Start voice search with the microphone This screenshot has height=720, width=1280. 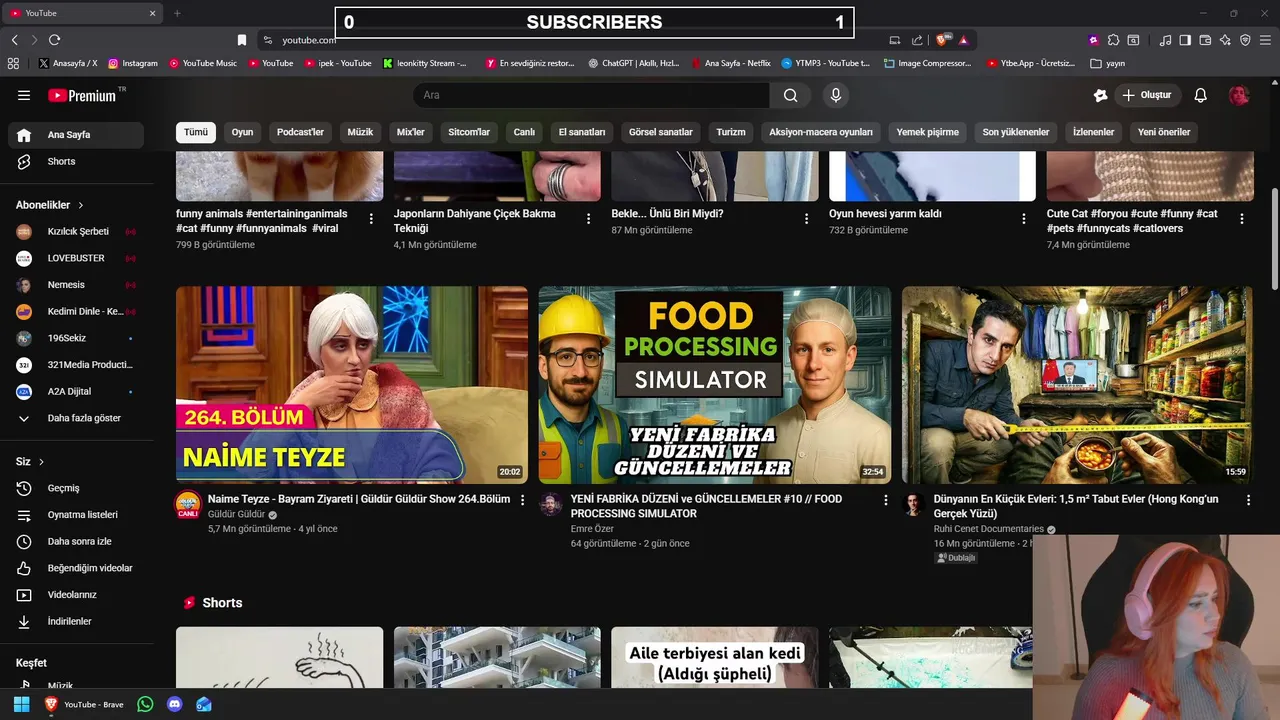point(836,95)
